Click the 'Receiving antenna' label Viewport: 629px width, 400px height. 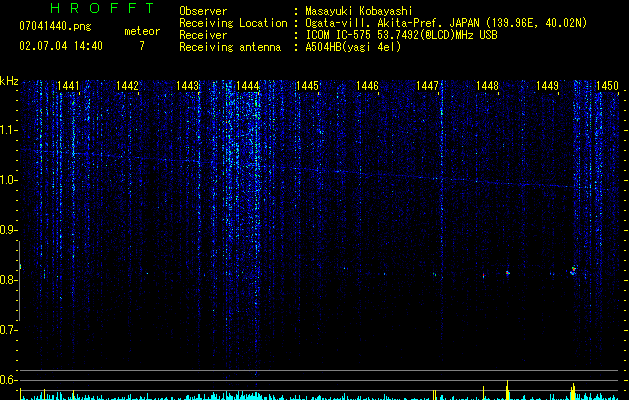click(230, 47)
